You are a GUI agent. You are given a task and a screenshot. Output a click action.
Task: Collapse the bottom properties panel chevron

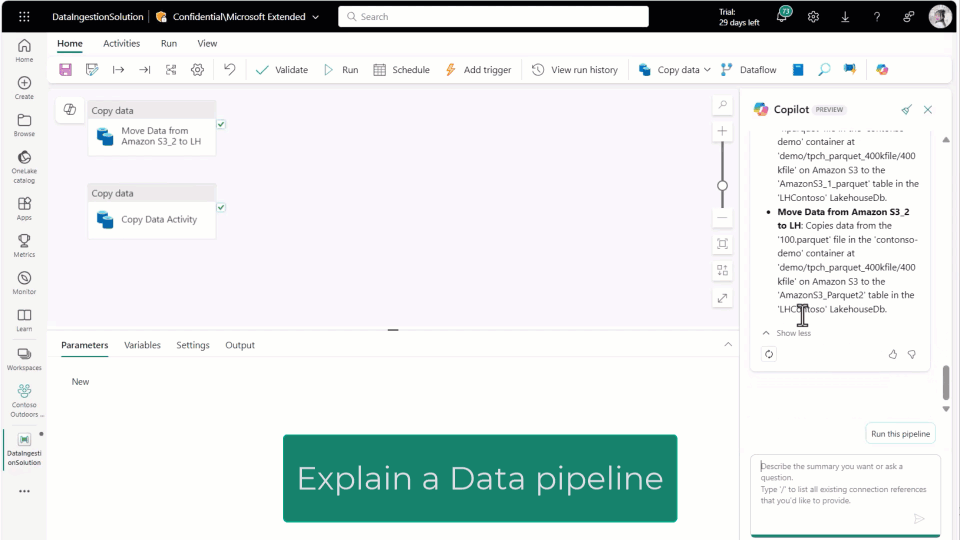[728, 344]
